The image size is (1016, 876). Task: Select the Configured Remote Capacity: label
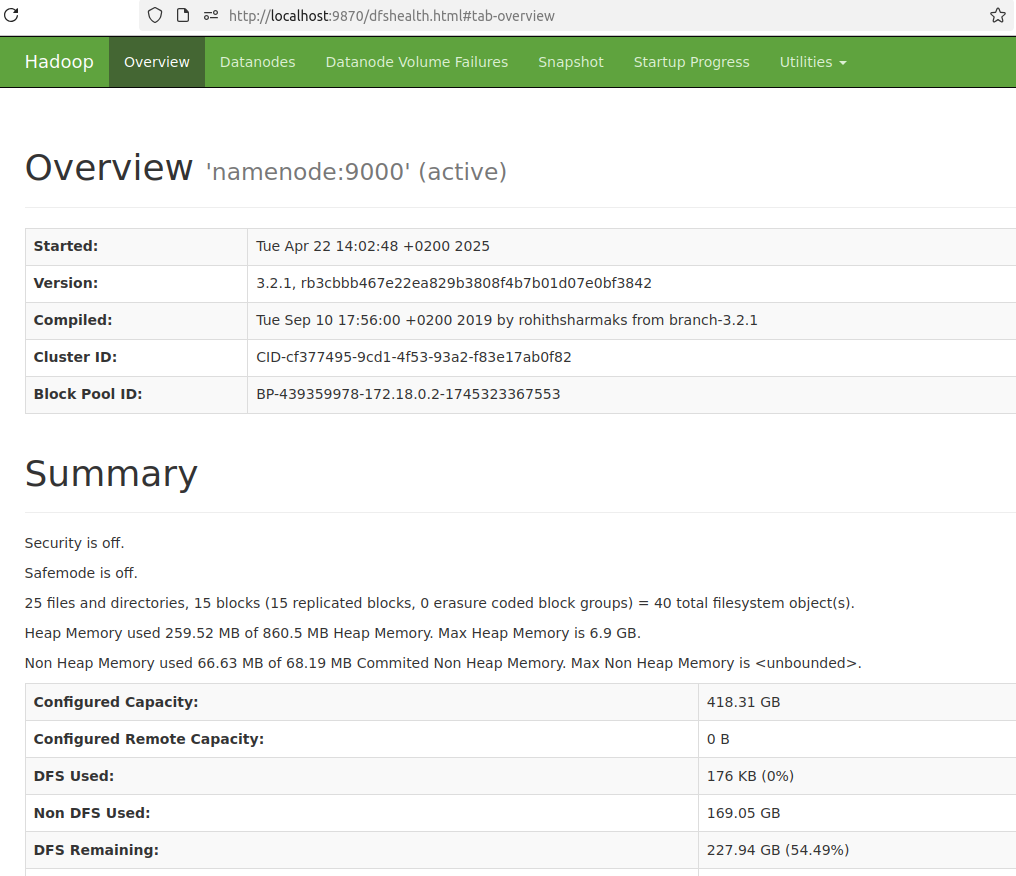click(149, 739)
